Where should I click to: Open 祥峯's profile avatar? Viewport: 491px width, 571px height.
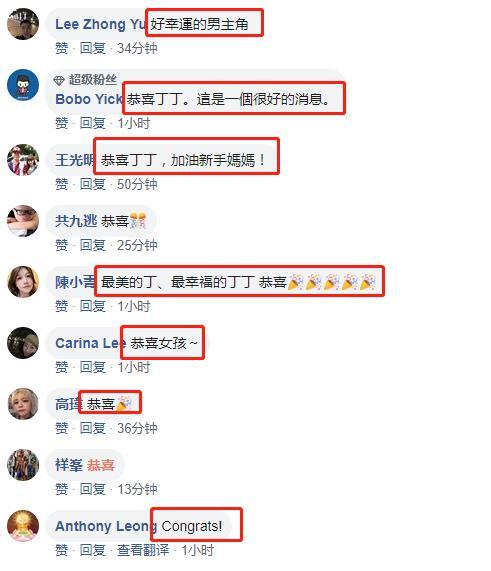(x=23, y=465)
